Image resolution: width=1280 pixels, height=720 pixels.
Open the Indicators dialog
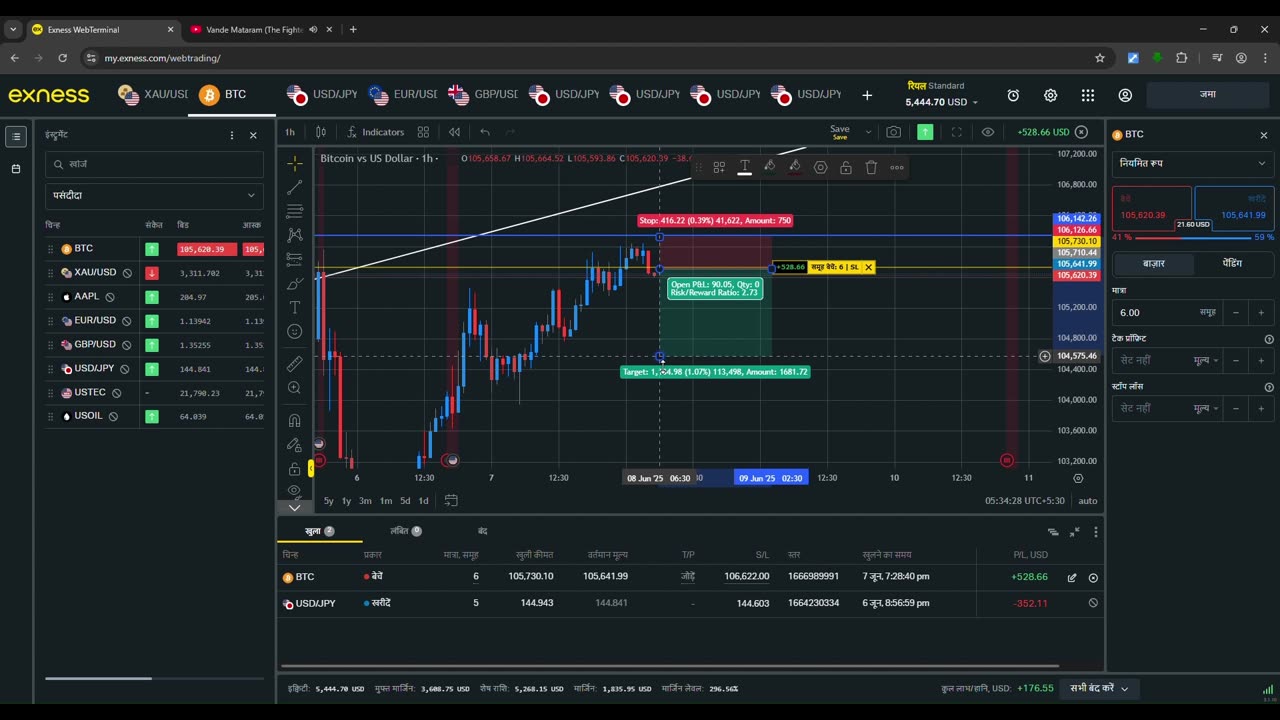[376, 132]
